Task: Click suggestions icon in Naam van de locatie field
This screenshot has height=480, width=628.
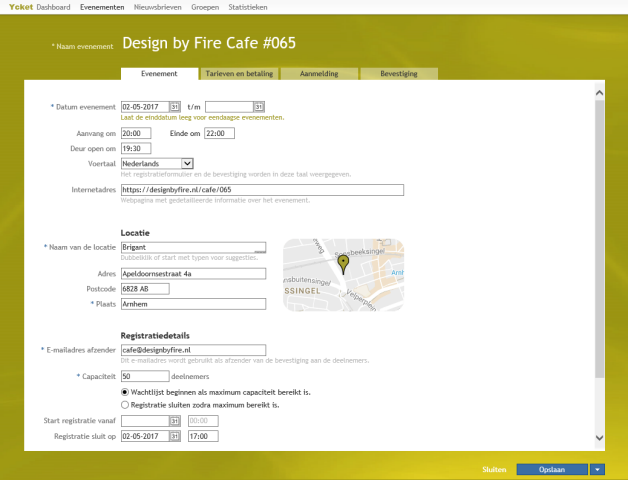Action: point(260,247)
